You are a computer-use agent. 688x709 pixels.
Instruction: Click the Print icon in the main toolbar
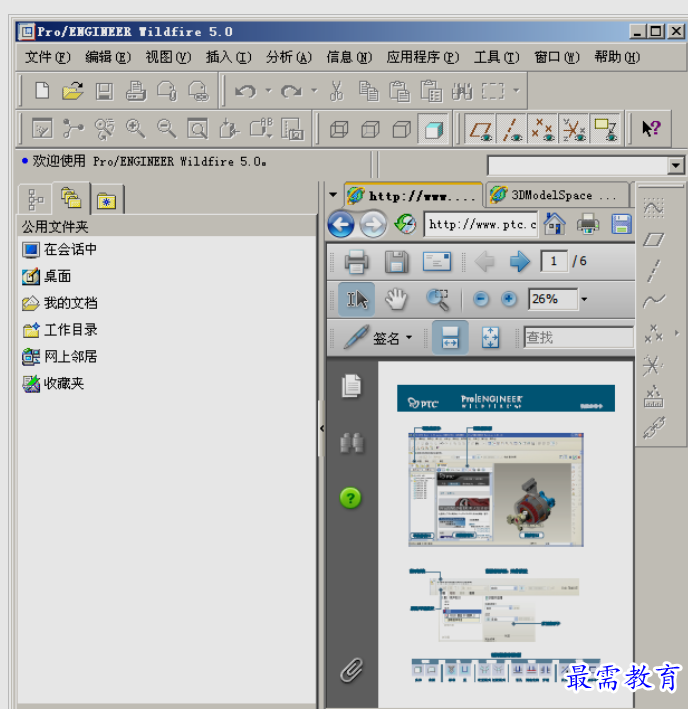coord(136,91)
